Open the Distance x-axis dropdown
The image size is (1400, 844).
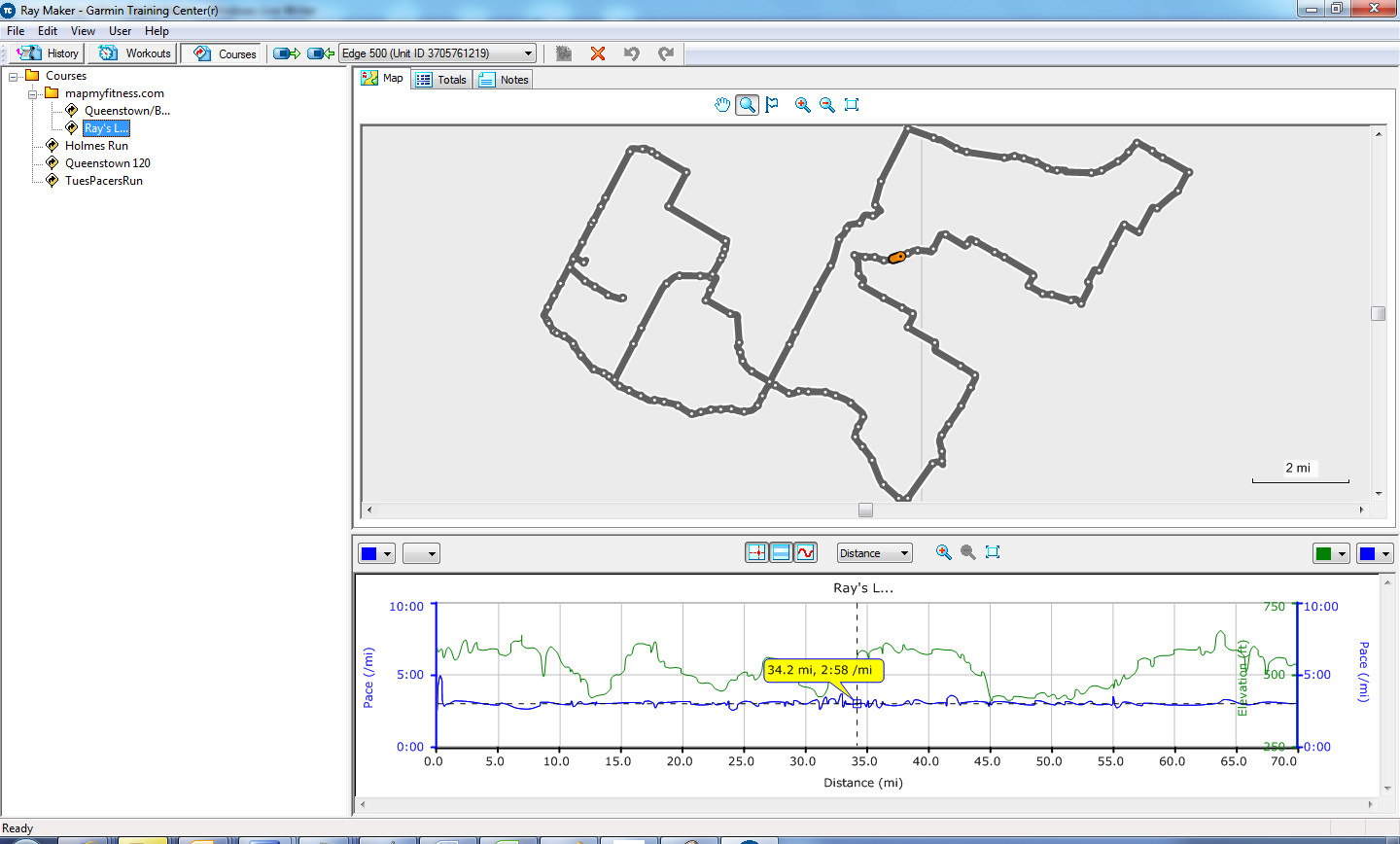pyautogui.click(x=875, y=553)
